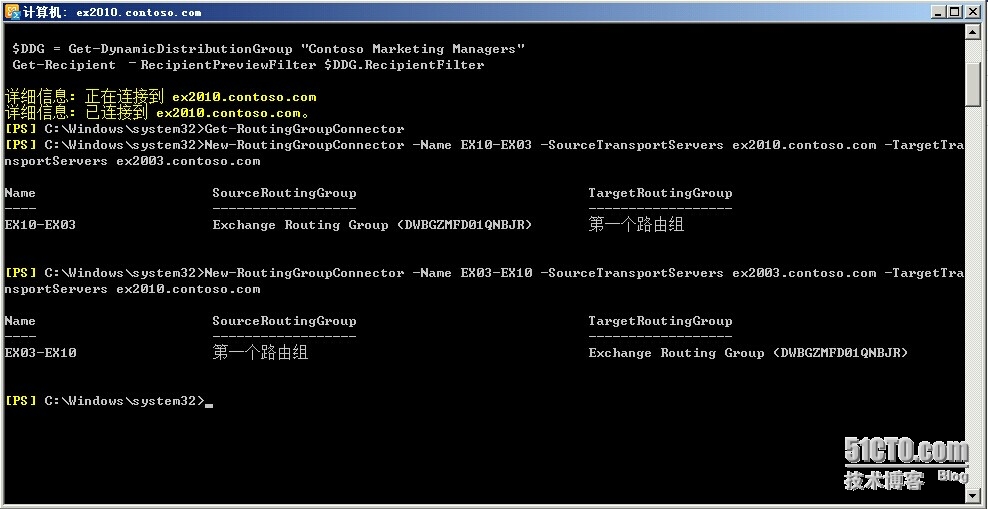The width and height of the screenshot is (988, 509).
Task: Maximize the console window
Action: pyautogui.click(x=955, y=12)
